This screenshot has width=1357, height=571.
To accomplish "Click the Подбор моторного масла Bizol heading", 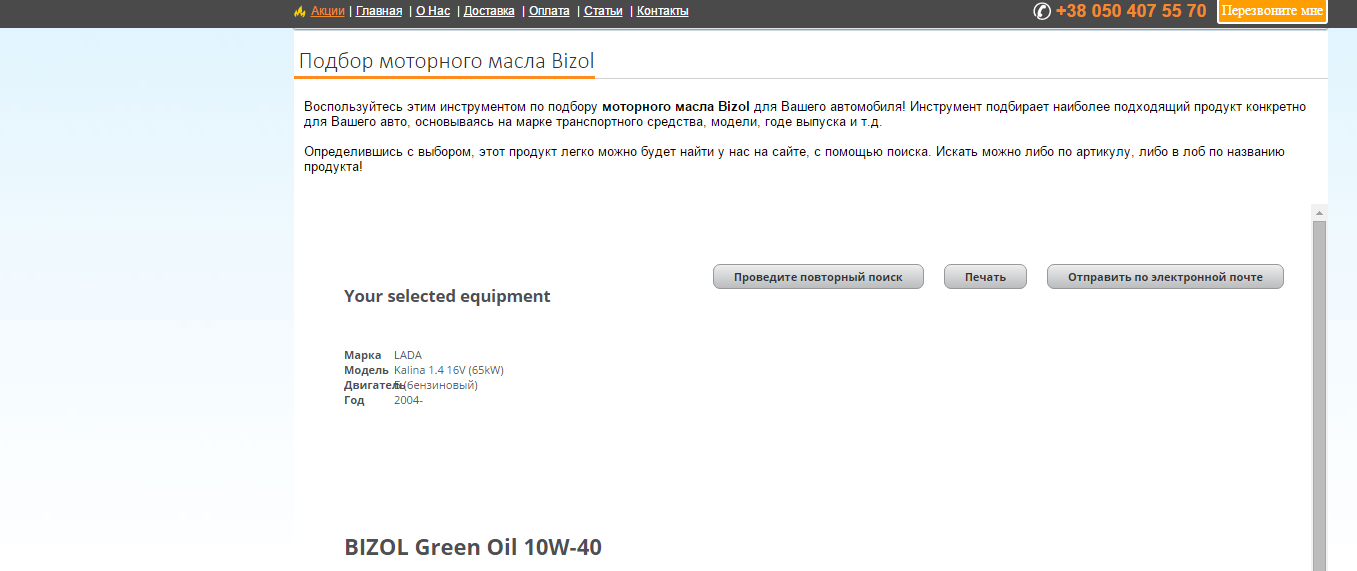I will click(x=446, y=61).
